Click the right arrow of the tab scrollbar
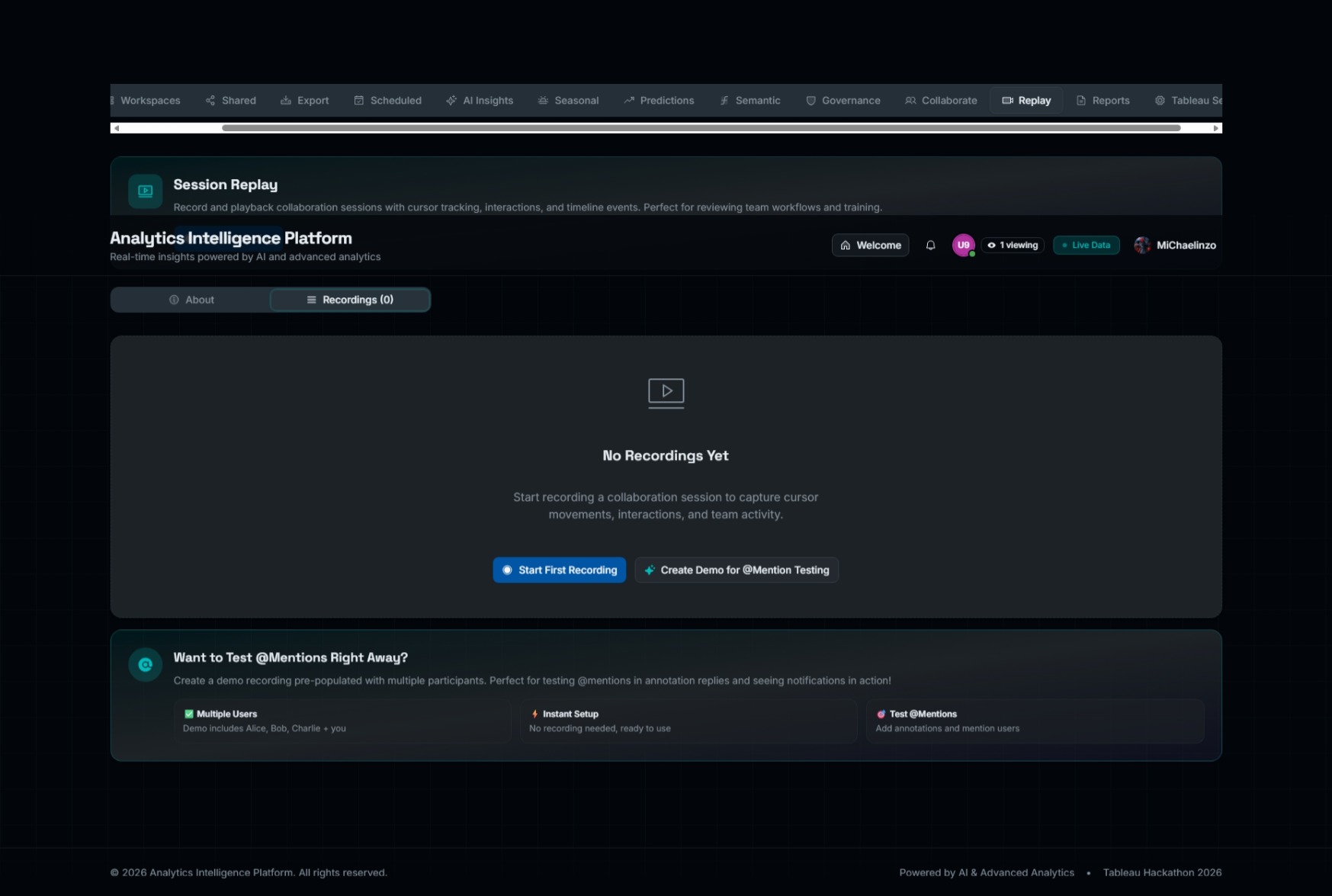 point(1216,128)
